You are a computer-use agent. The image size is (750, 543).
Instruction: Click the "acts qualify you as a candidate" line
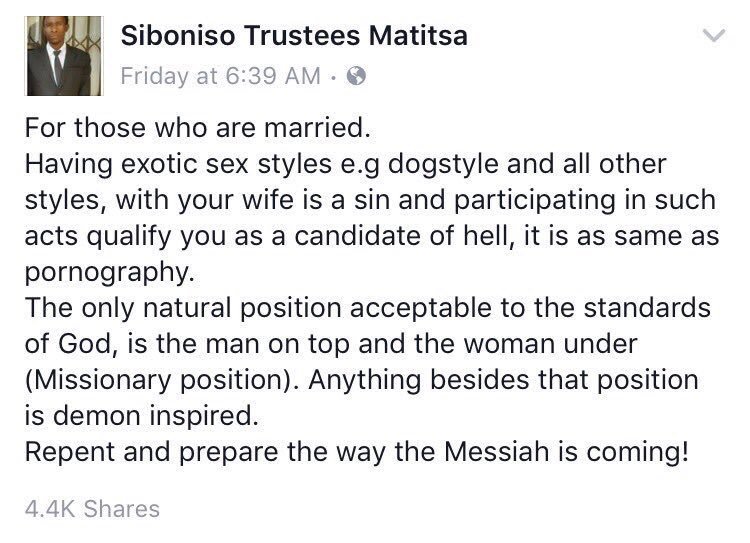pos(372,236)
